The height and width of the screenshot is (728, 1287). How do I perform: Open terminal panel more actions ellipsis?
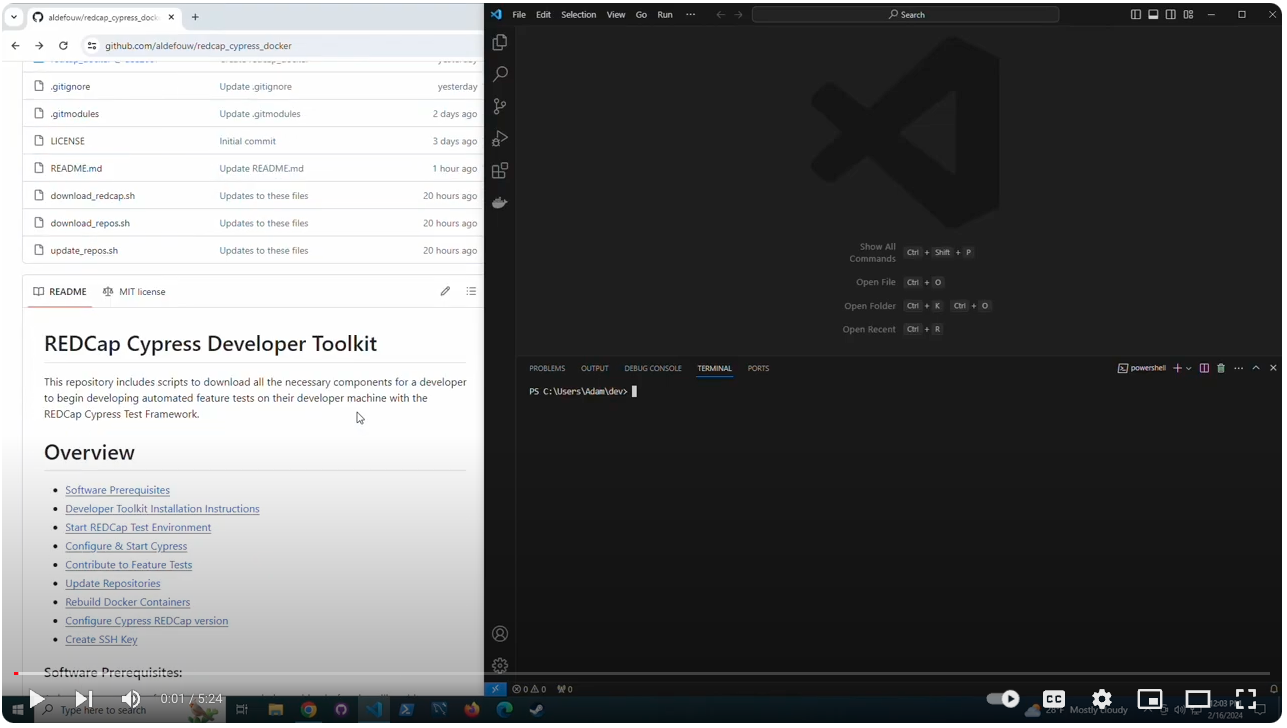(1239, 368)
